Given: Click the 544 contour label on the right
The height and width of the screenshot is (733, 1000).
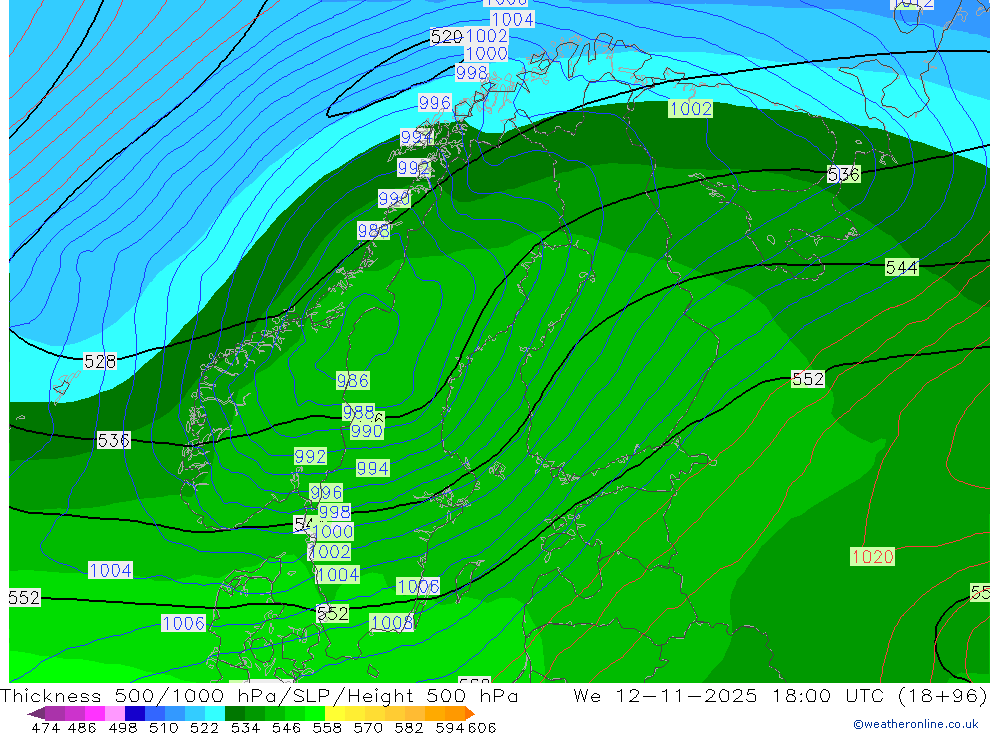Looking at the screenshot, I should [902, 267].
